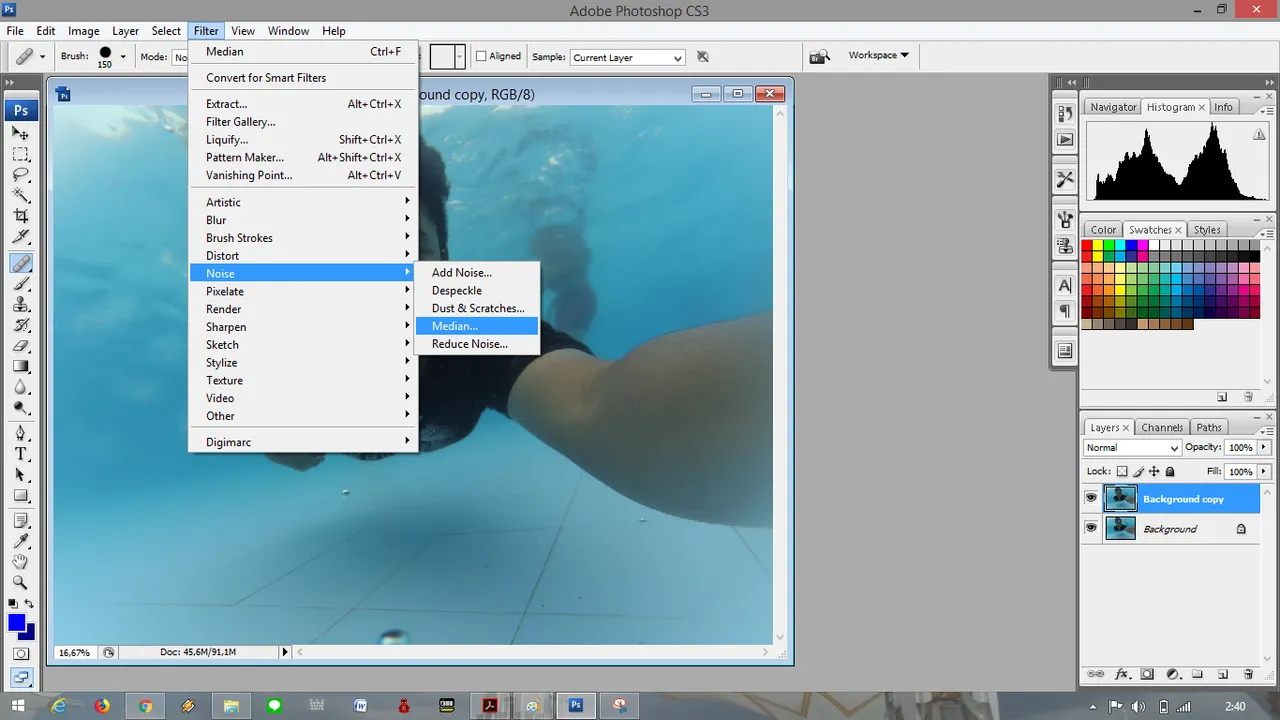Select the Notes tool

coord(21,521)
